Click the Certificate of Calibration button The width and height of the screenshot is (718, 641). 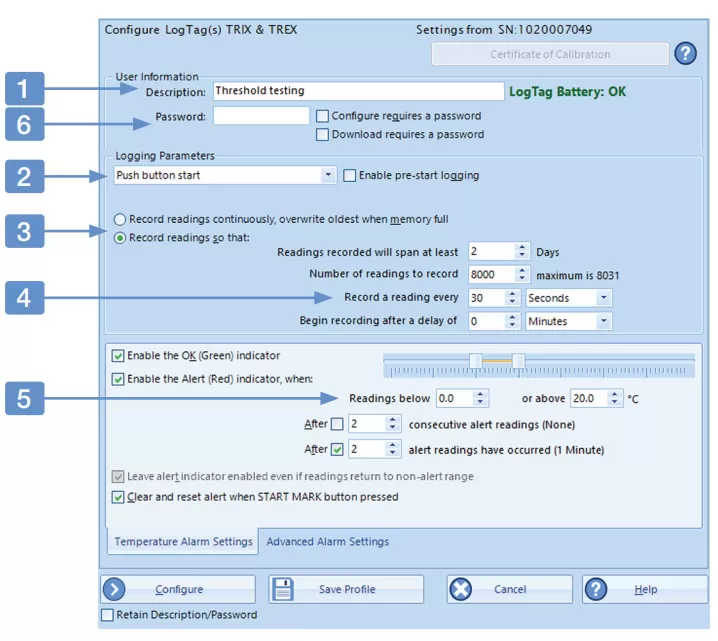549,54
